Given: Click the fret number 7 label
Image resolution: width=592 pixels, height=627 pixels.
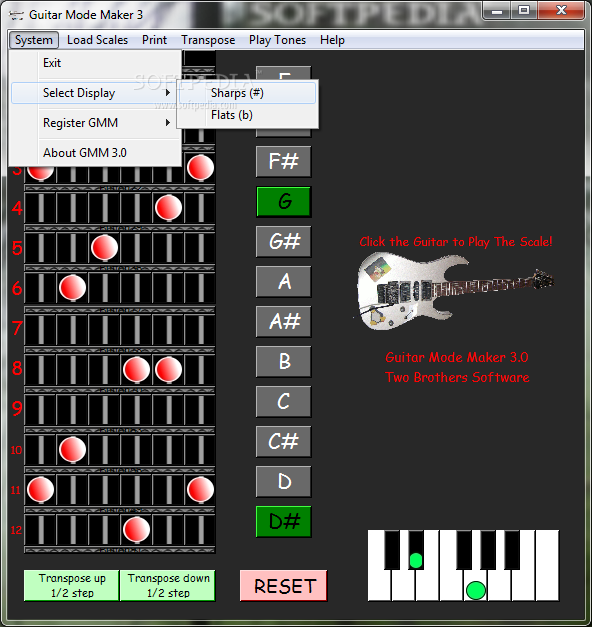Looking at the screenshot, I should pos(17,328).
